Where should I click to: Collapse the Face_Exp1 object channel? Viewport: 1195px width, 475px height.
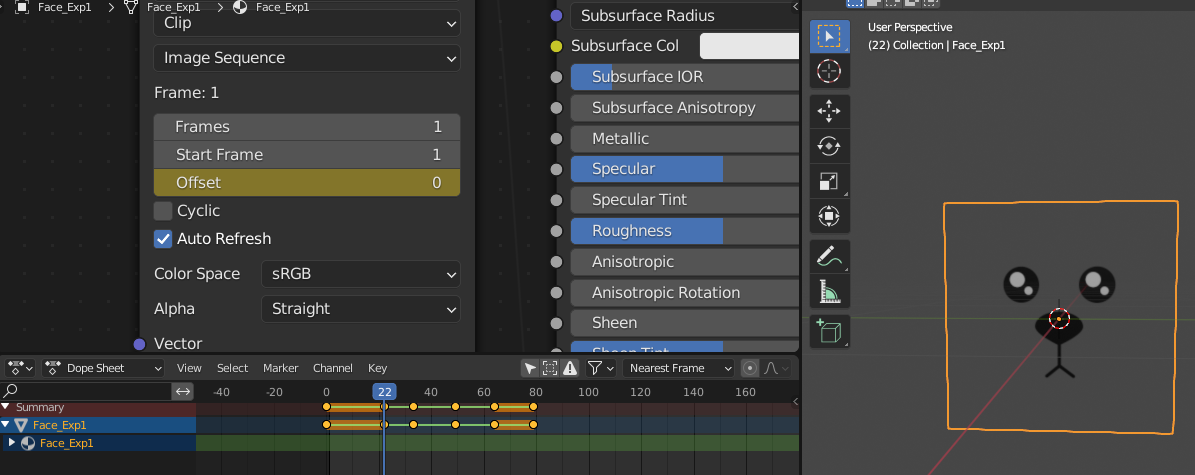pos(6,425)
